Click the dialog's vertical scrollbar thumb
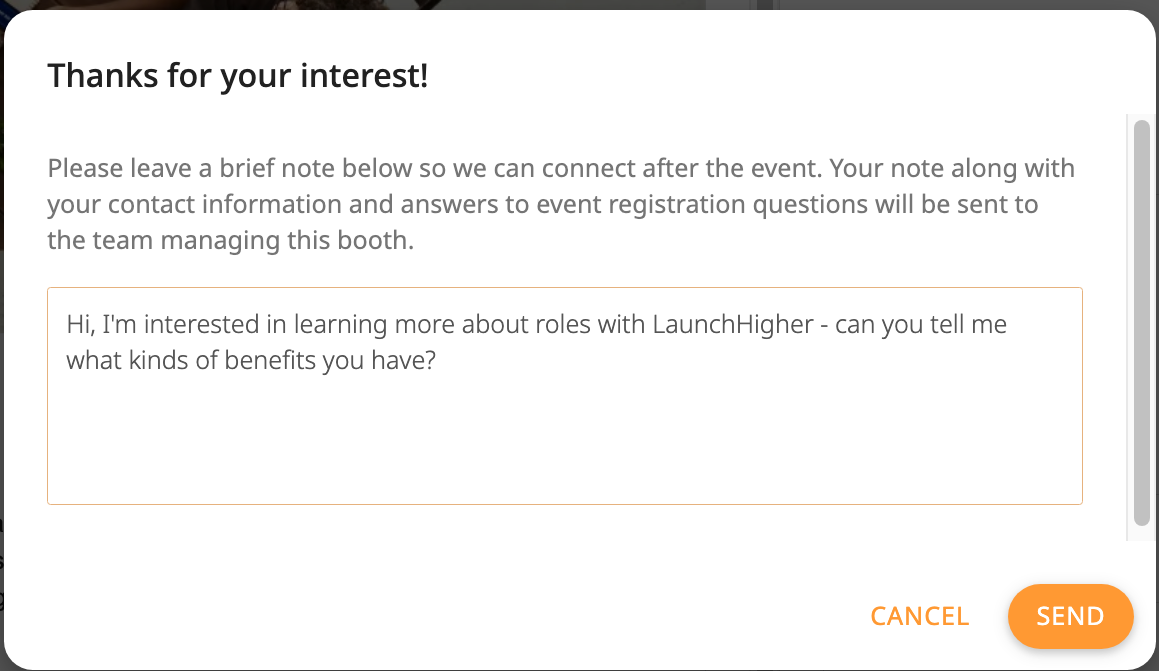Viewport: 1159px width, 671px height. 1141,320
